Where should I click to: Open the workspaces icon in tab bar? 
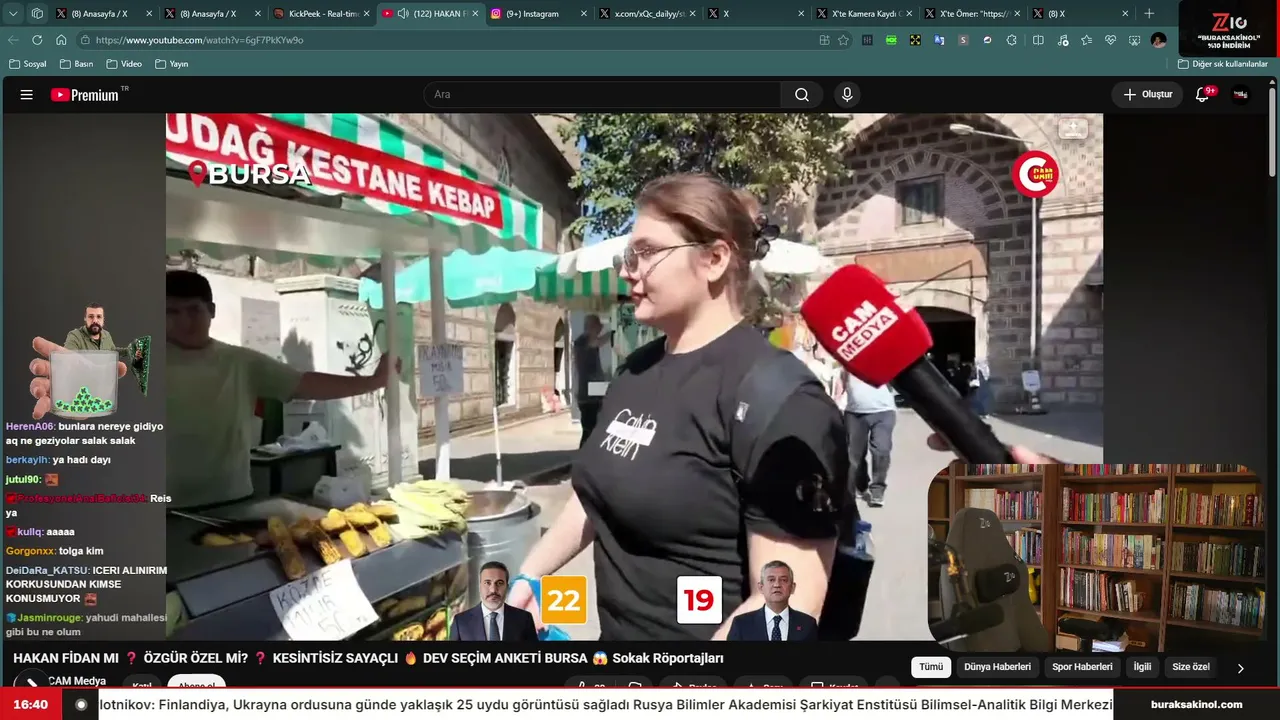point(37,14)
